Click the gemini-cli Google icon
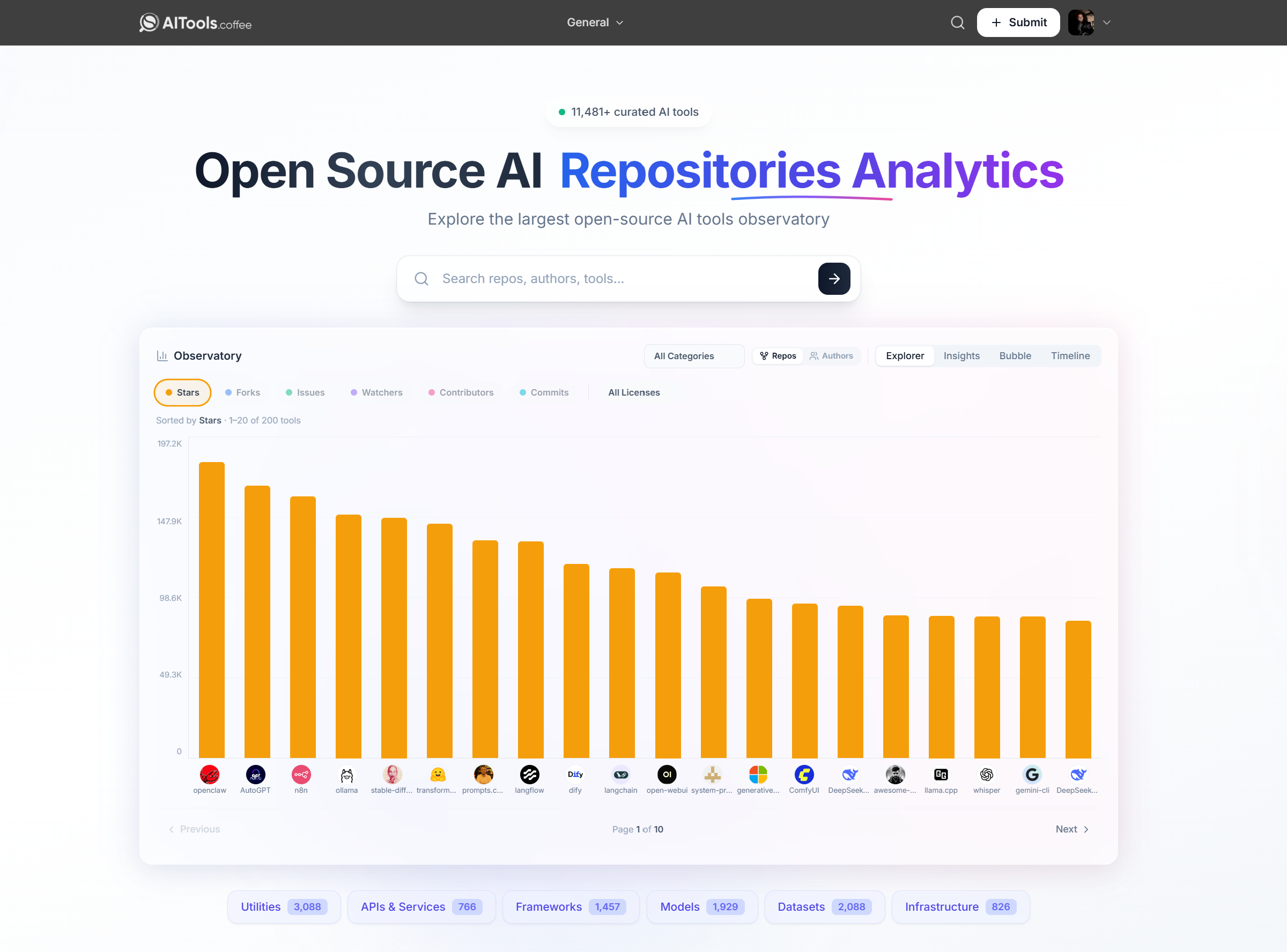 coord(1032,774)
